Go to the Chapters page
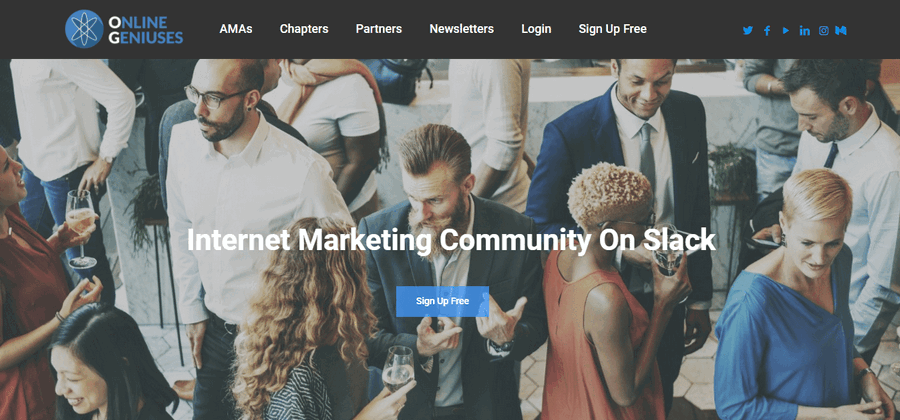The width and height of the screenshot is (900, 420). click(x=304, y=29)
